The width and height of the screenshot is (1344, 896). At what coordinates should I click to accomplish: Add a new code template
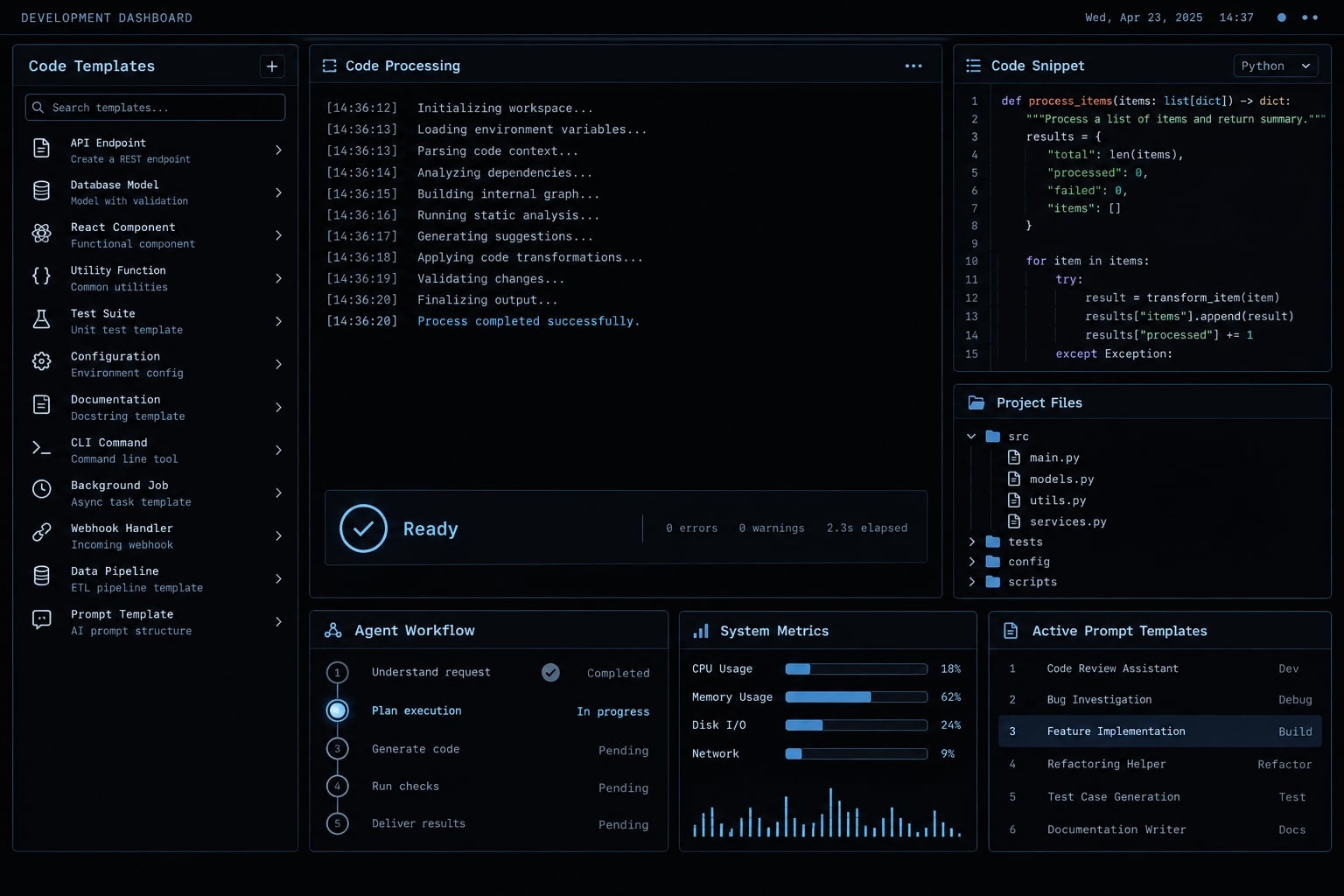272,66
